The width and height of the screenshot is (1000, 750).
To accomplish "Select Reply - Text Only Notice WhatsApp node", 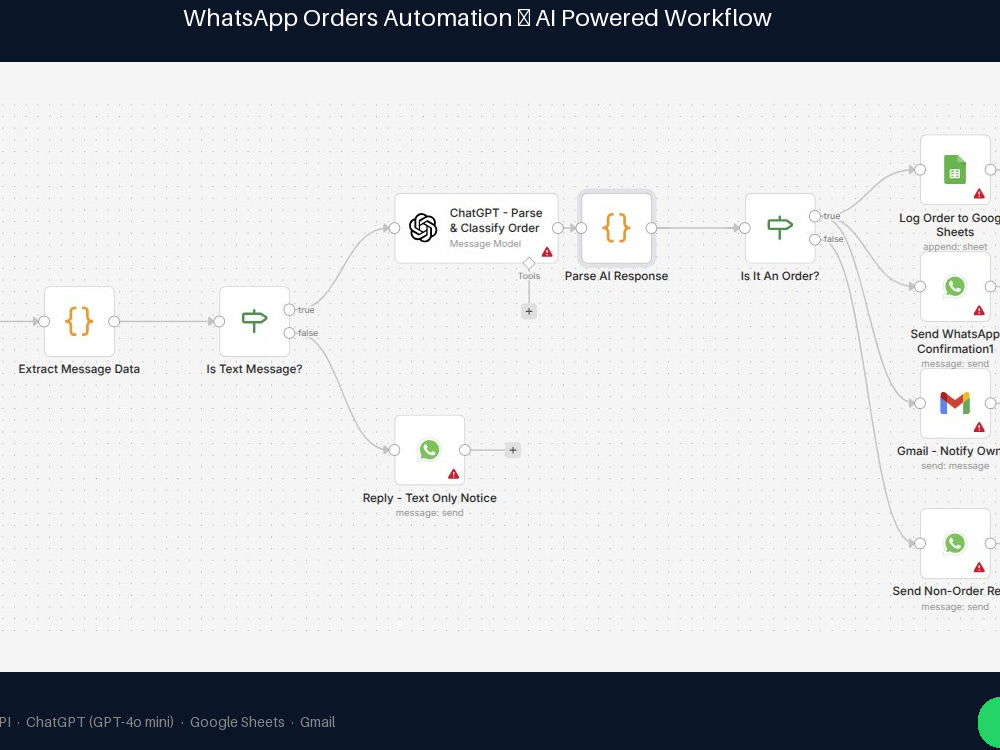I will [430, 450].
